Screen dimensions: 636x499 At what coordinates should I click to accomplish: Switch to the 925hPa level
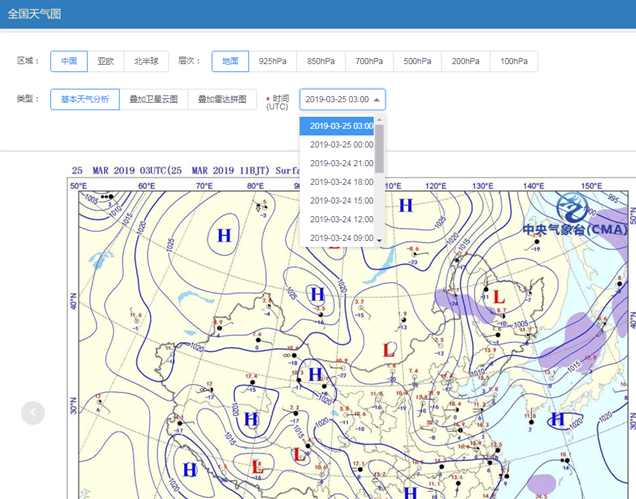coord(272,61)
